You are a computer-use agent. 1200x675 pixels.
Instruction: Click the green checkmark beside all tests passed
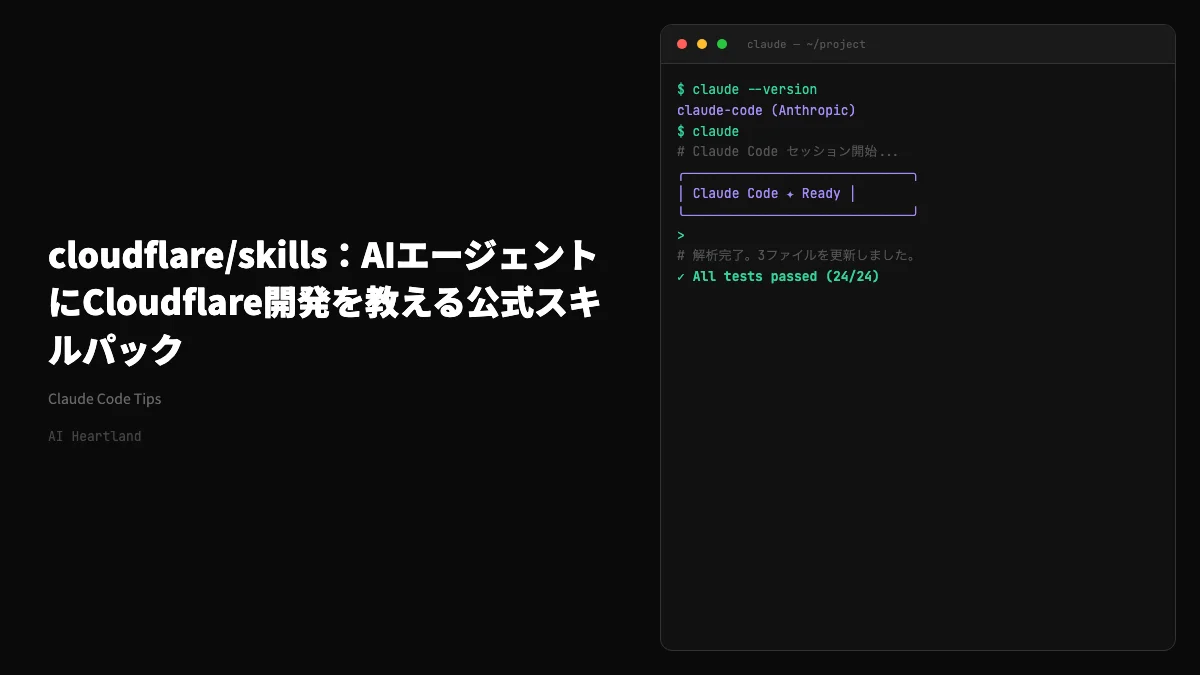click(681, 276)
